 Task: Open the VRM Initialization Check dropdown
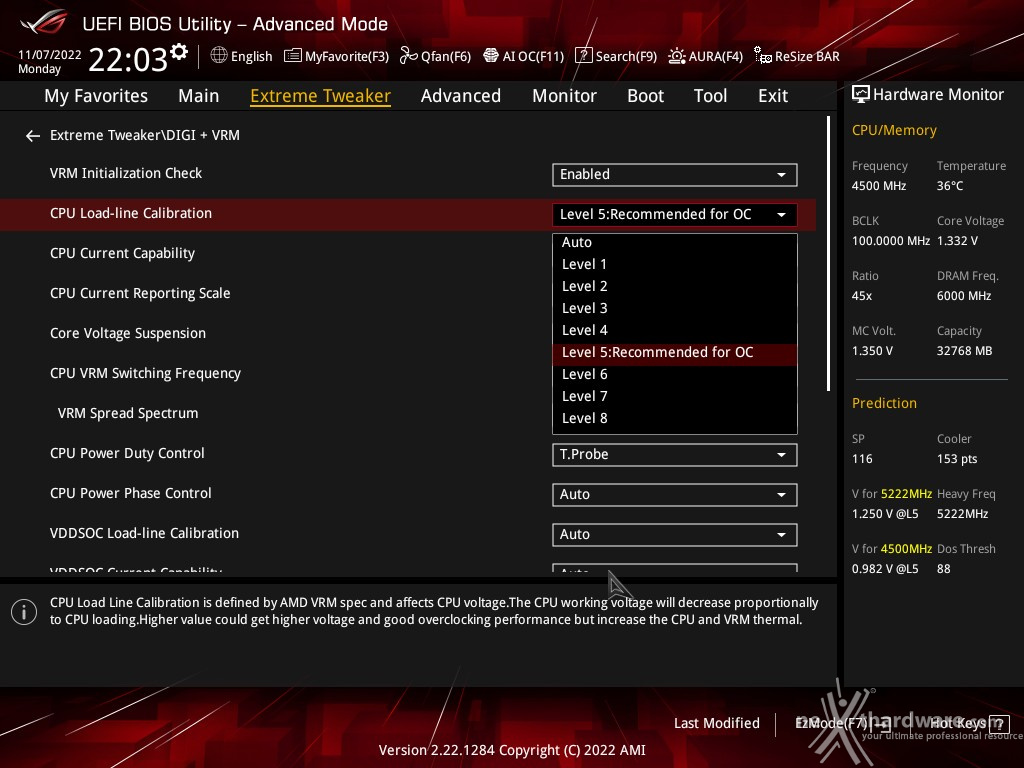click(675, 174)
